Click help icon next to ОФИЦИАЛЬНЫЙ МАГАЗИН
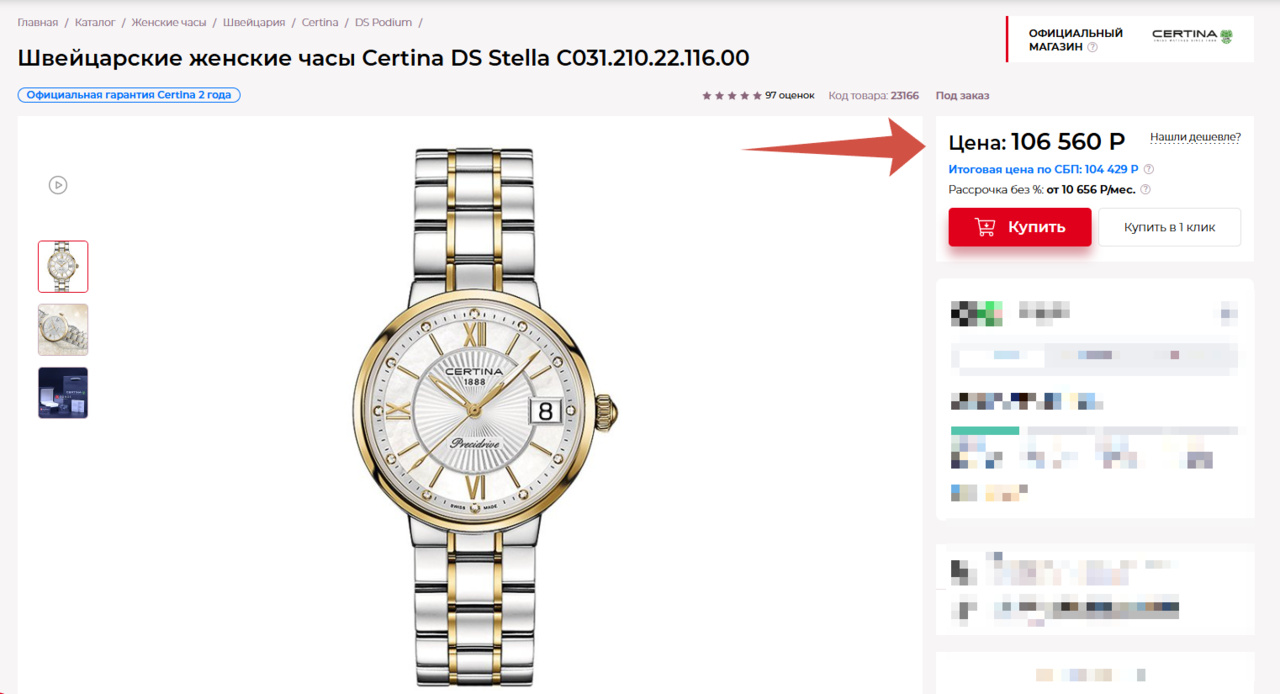 1093,47
